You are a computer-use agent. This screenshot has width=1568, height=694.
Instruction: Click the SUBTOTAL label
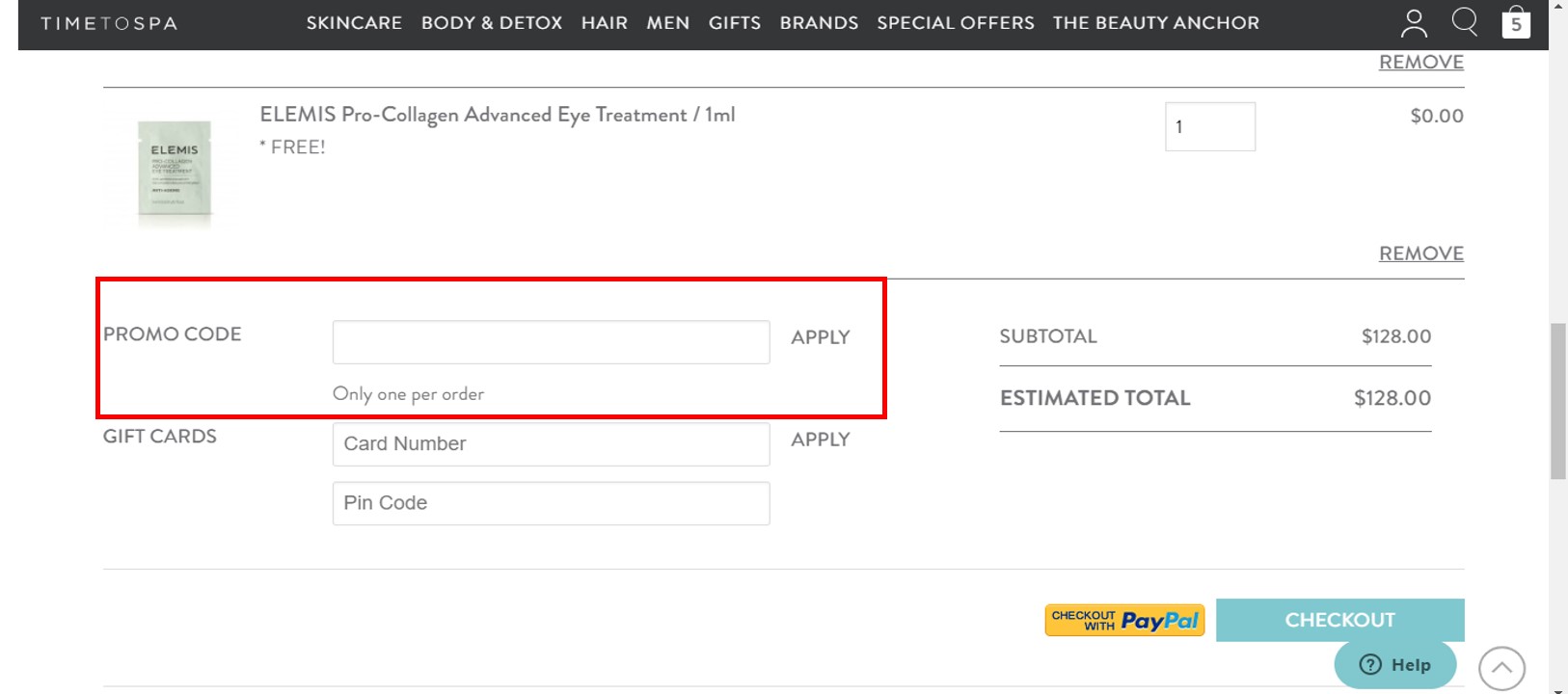(1048, 336)
